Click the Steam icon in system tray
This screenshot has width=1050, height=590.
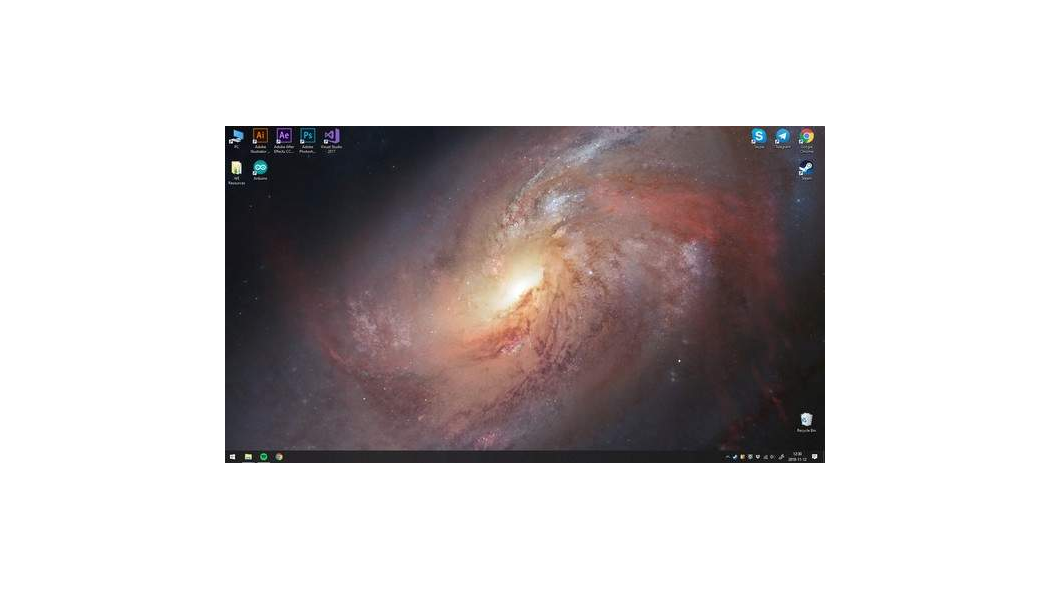click(x=735, y=457)
